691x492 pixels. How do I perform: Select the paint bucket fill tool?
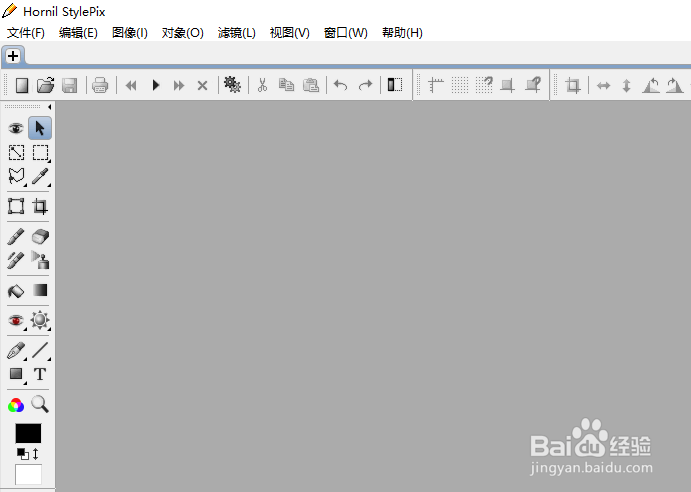[16, 291]
